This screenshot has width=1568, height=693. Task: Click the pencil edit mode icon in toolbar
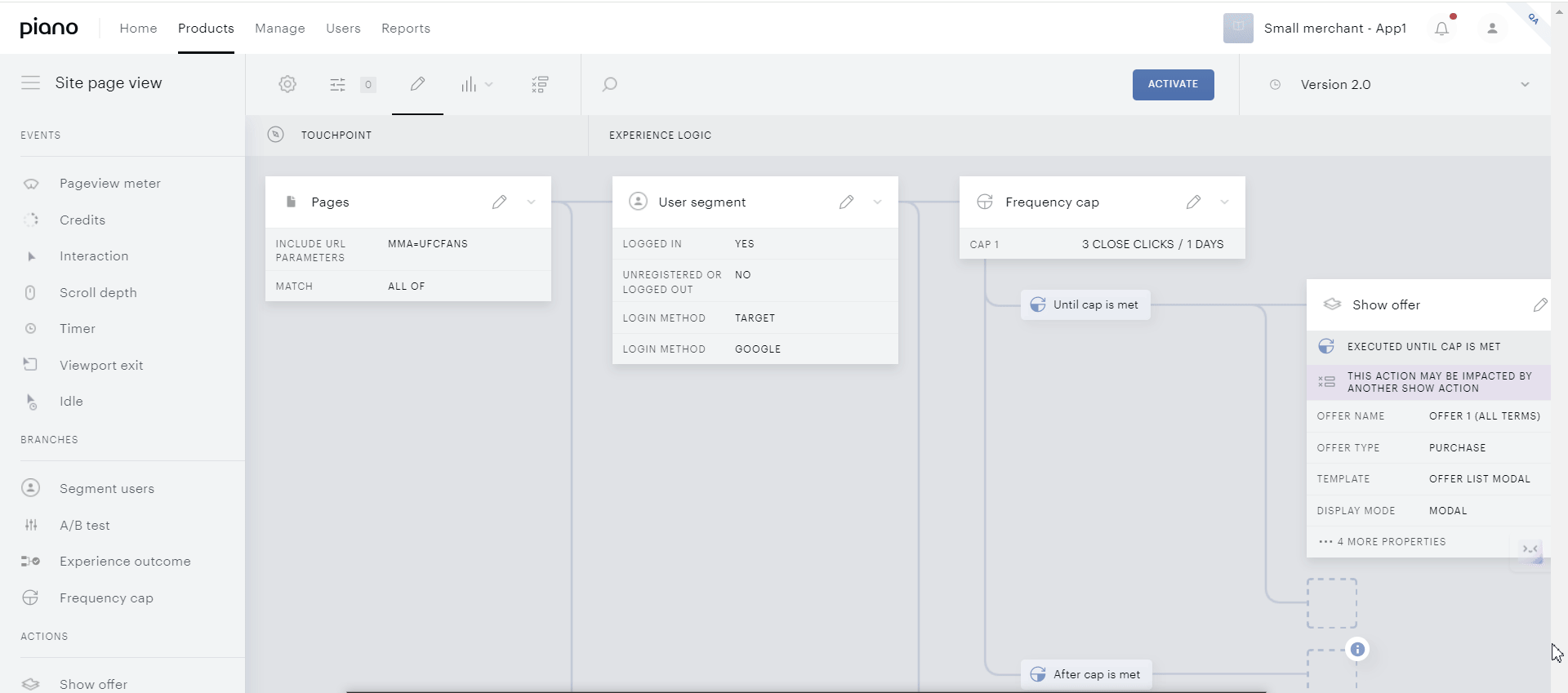click(x=417, y=84)
